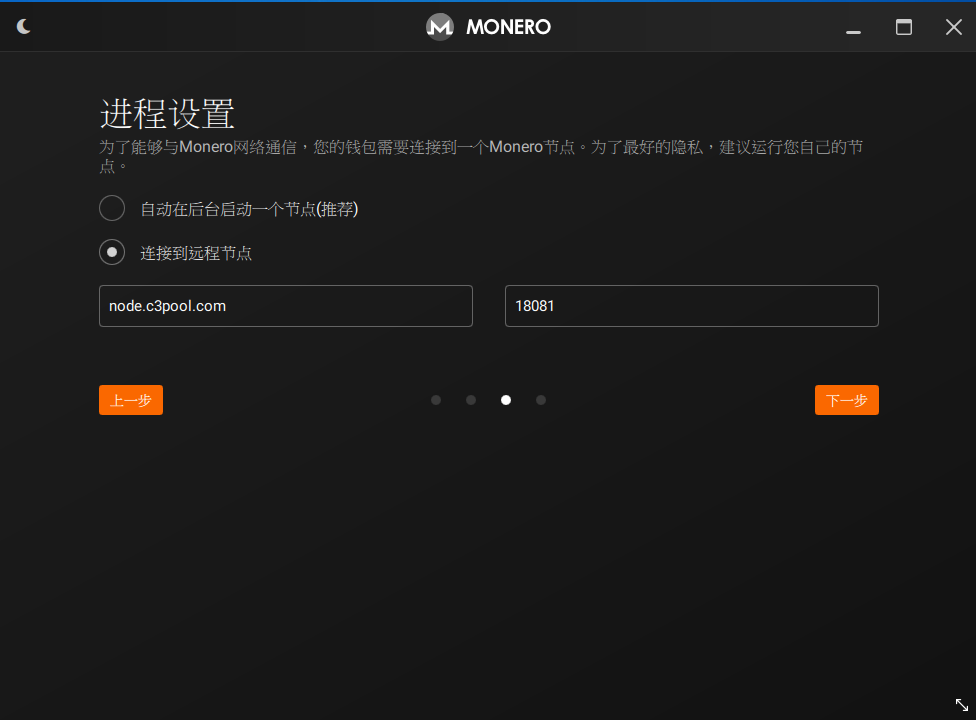Click the remote node address field node.c3pool.com
This screenshot has width=976, height=720.
click(x=286, y=306)
